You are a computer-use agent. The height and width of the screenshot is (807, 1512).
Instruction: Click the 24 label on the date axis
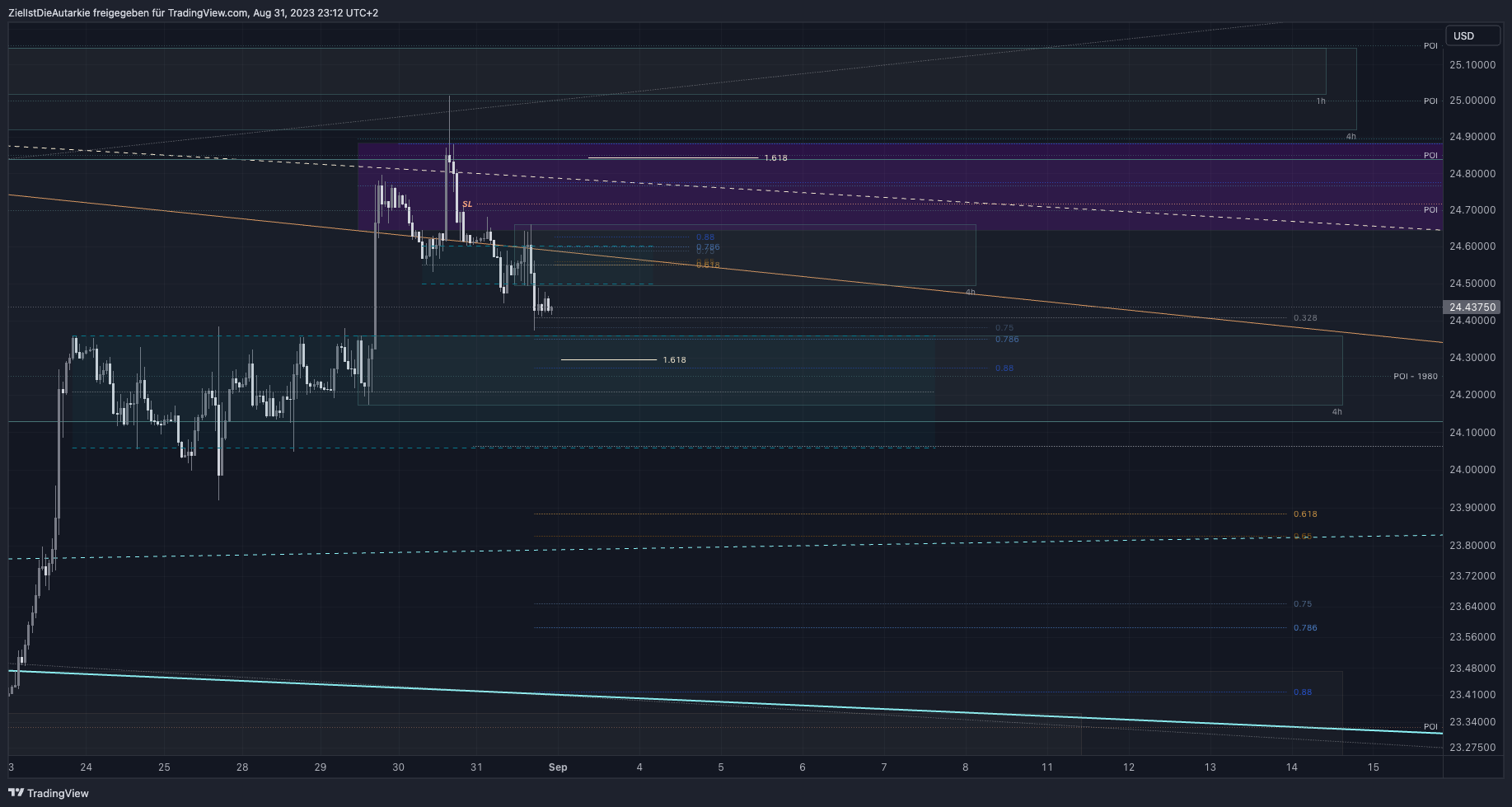point(87,767)
